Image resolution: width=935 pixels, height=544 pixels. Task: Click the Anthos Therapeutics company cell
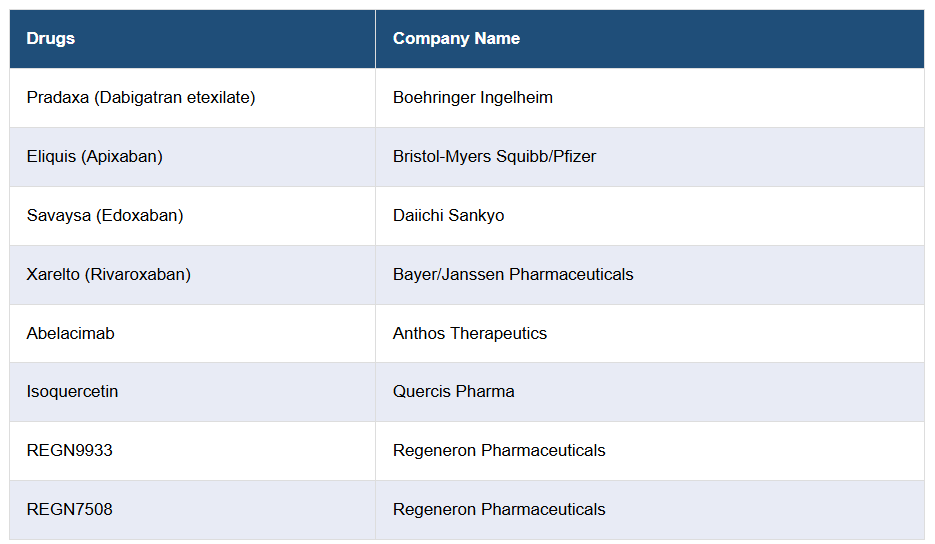tap(470, 334)
